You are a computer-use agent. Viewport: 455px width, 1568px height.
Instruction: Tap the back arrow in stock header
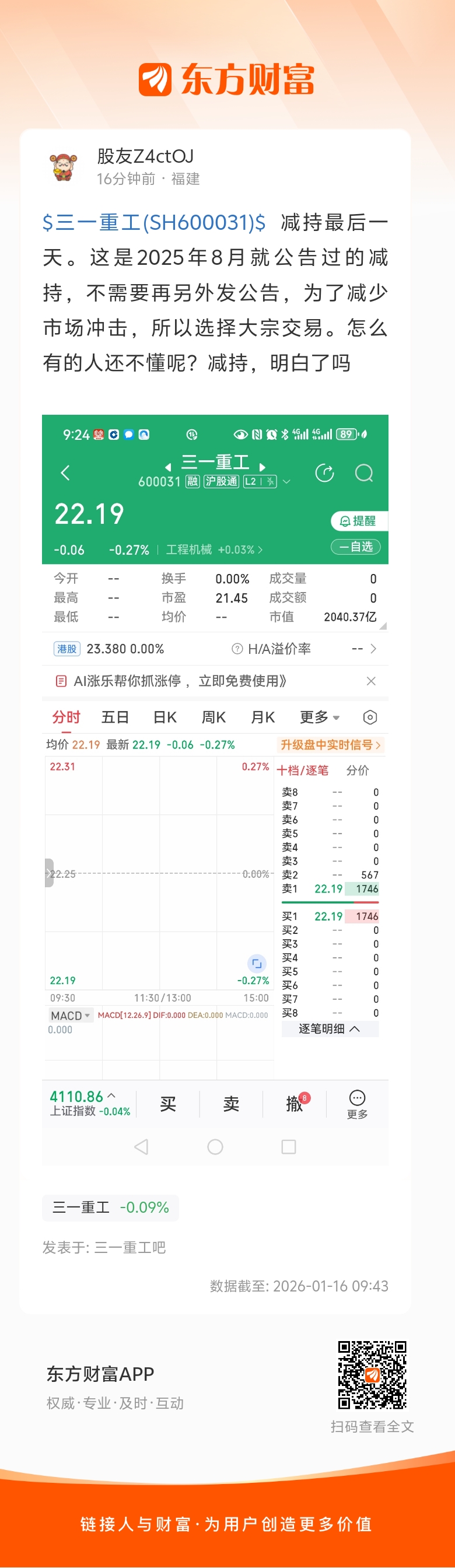[x=65, y=473]
